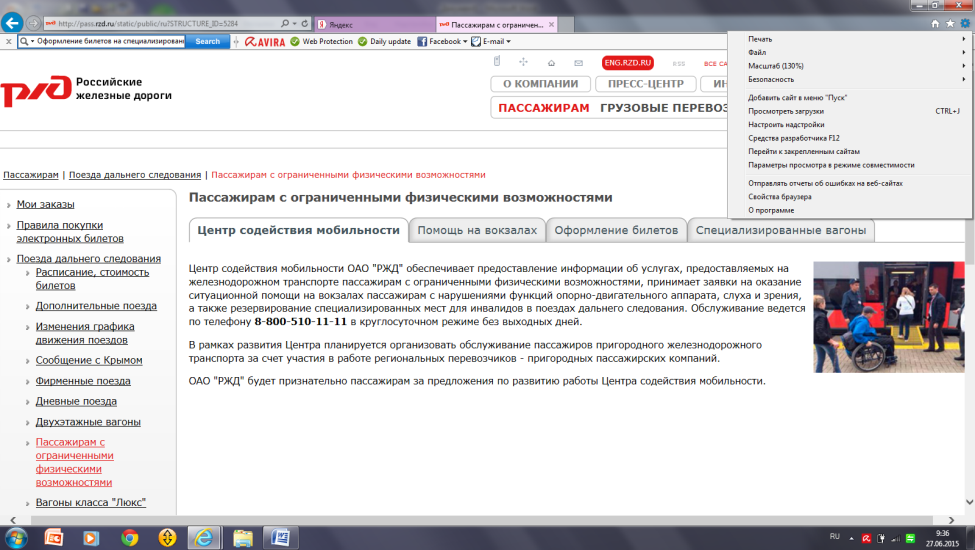Click Web Protection status in toolbar
975x550 pixels.
pyautogui.click(x=321, y=42)
